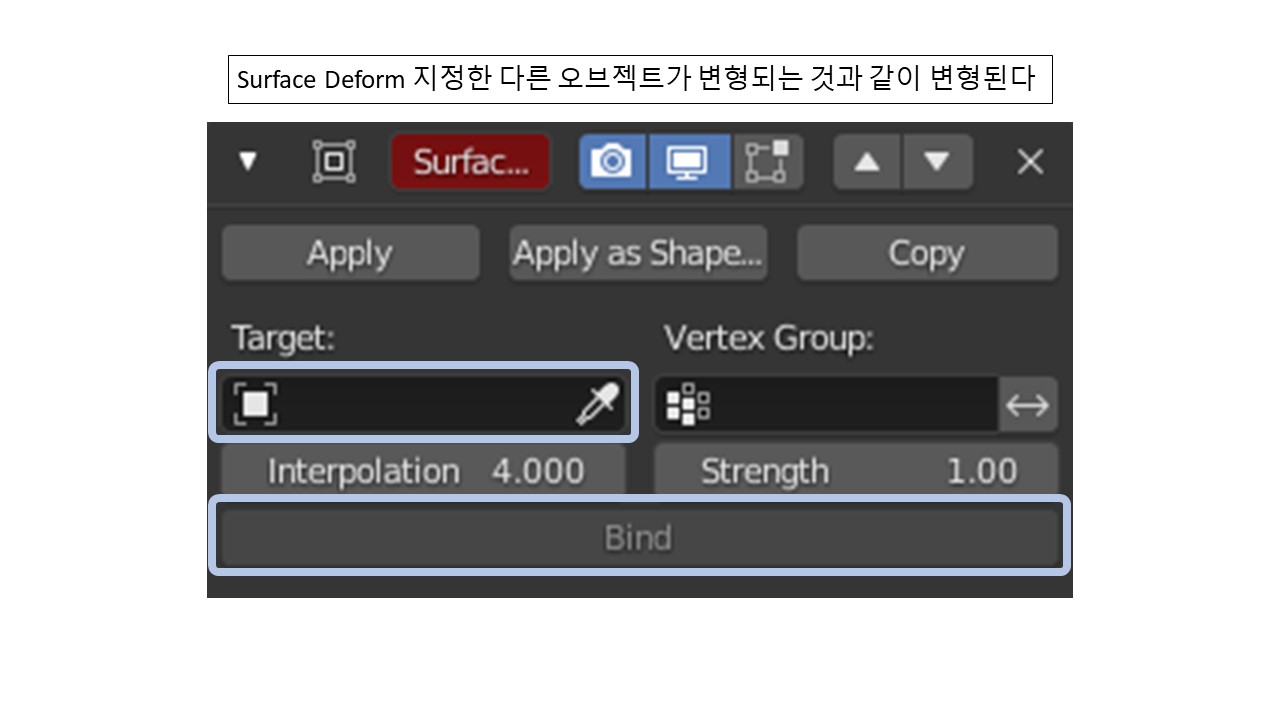Viewport: 1280px width, 720px height.
Task: Select the eyedropper to pick a target object
Action: (x=598, y=402)
